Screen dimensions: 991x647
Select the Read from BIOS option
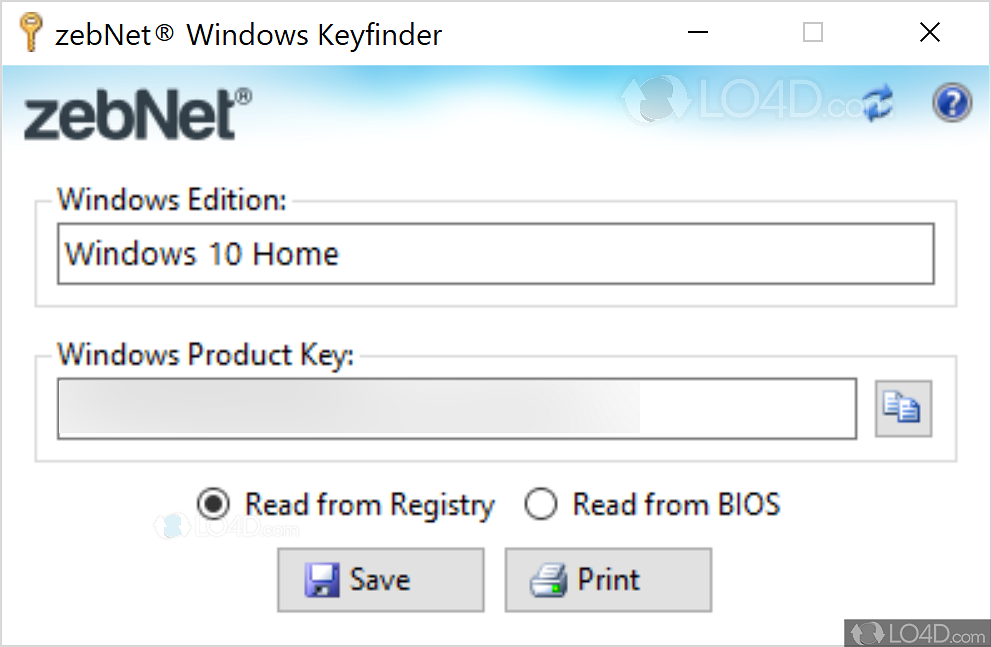pos(541,505)
